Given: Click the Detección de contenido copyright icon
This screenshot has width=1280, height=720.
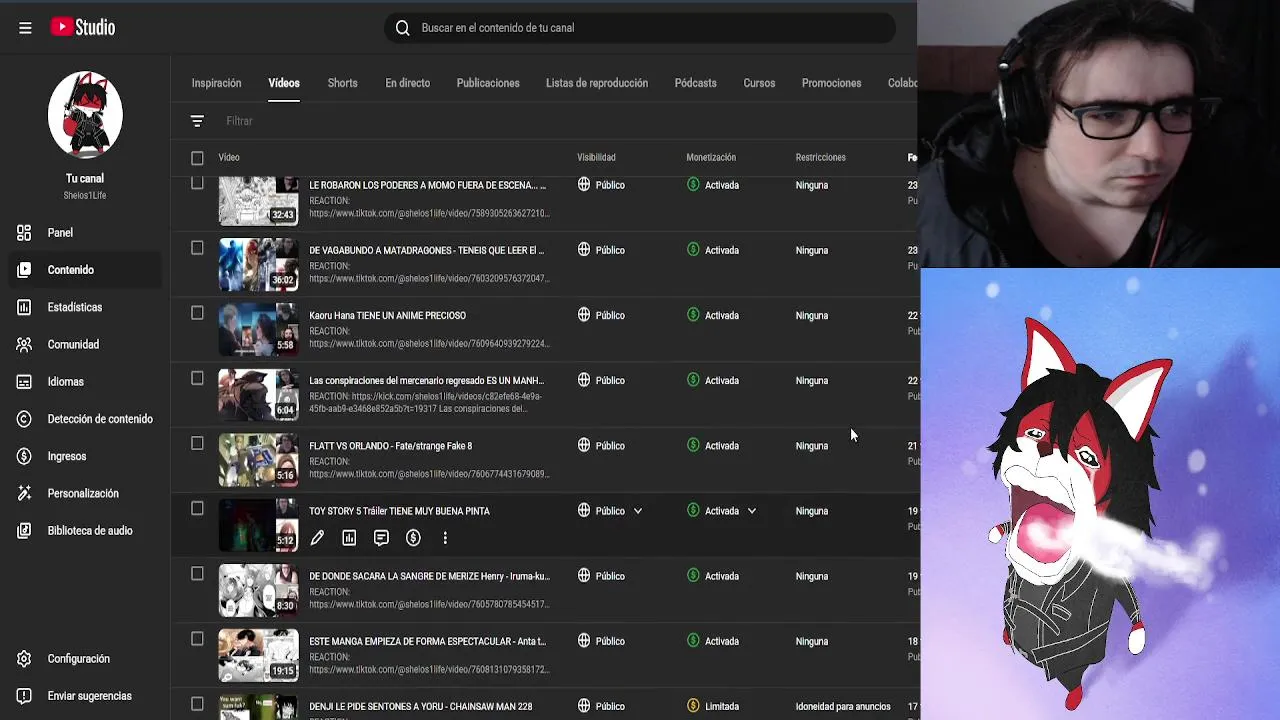Looking at the screenshot, I should click(x=24, y=419).
